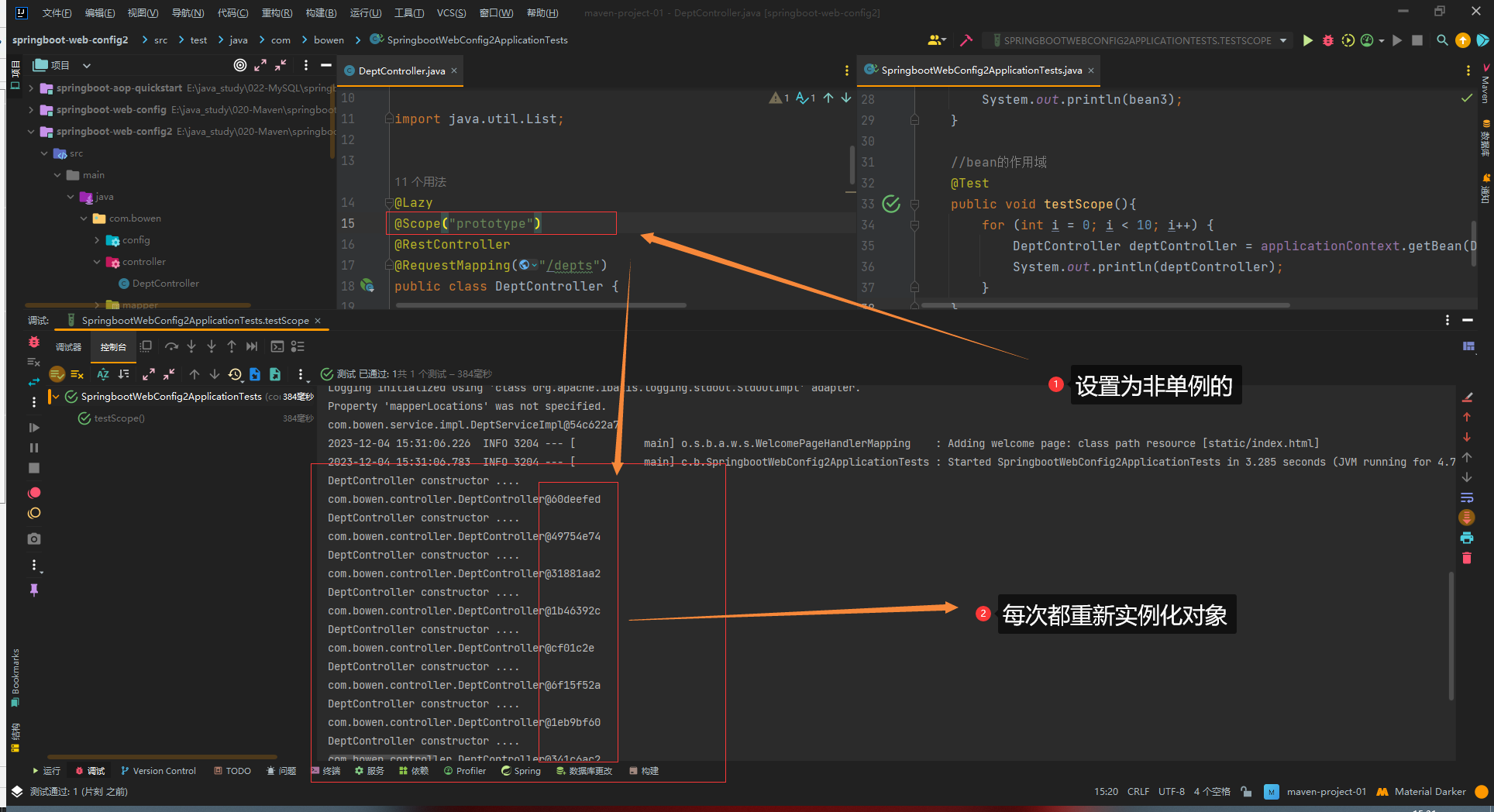View breakpoints with the red double circle icon
The image size is (1494, 812).
(34, 493)
